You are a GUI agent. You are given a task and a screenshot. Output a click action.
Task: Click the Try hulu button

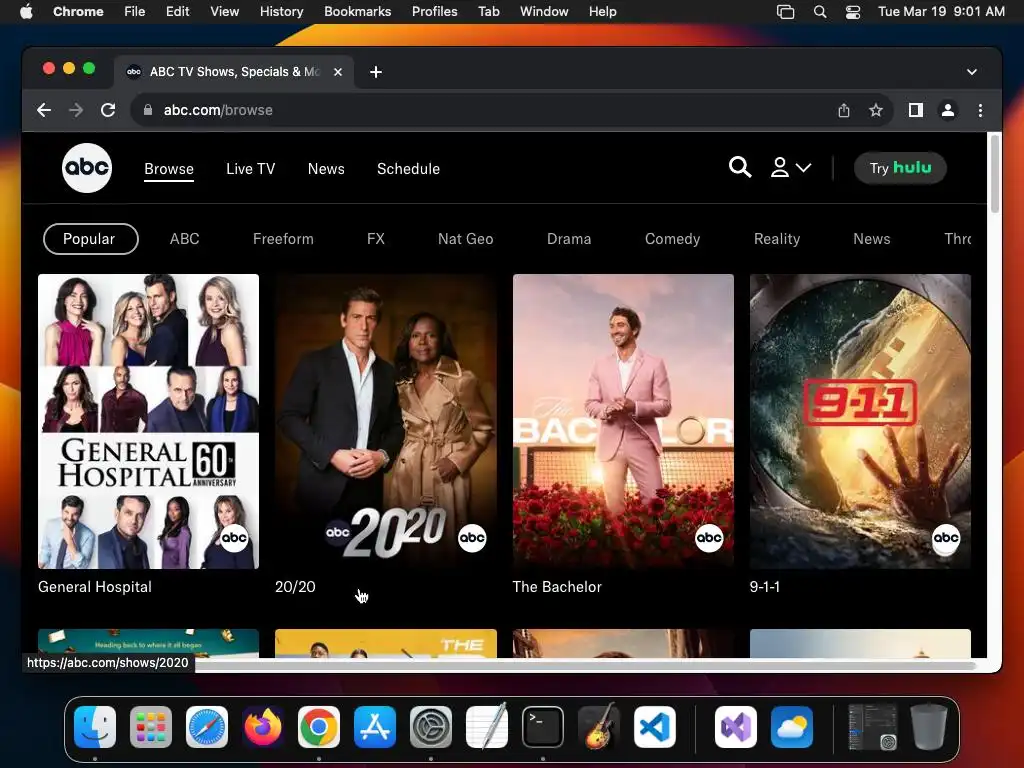tap(900, 168)
